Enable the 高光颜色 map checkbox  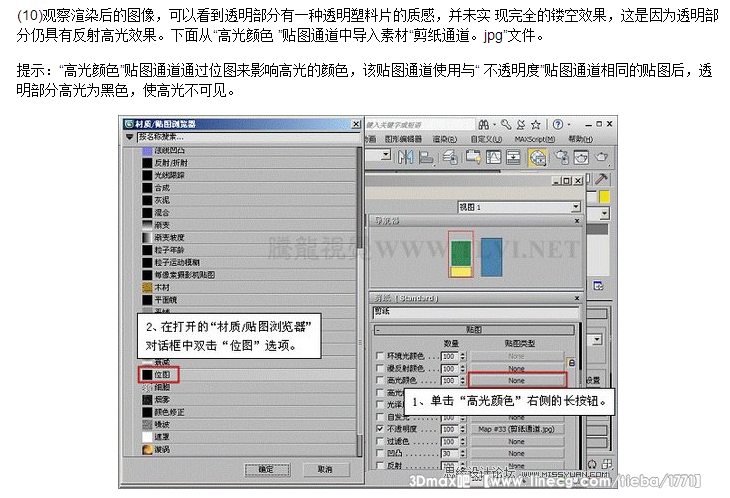click(x=380, y=380)
